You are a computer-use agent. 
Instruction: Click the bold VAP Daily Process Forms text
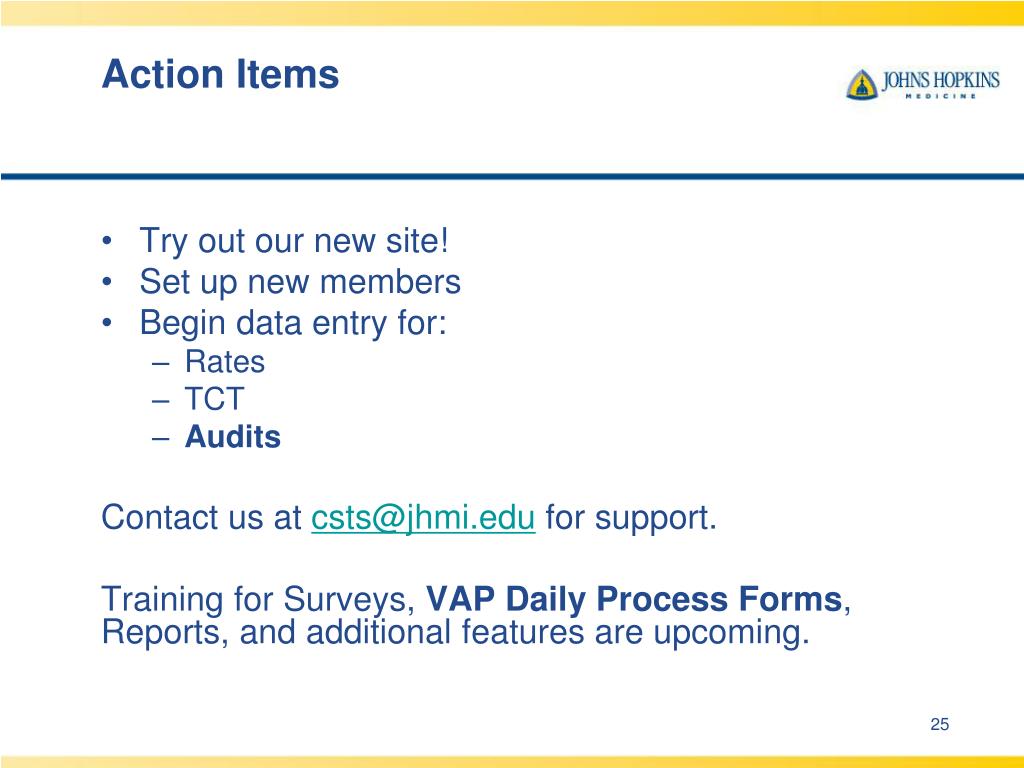[634, 599]
